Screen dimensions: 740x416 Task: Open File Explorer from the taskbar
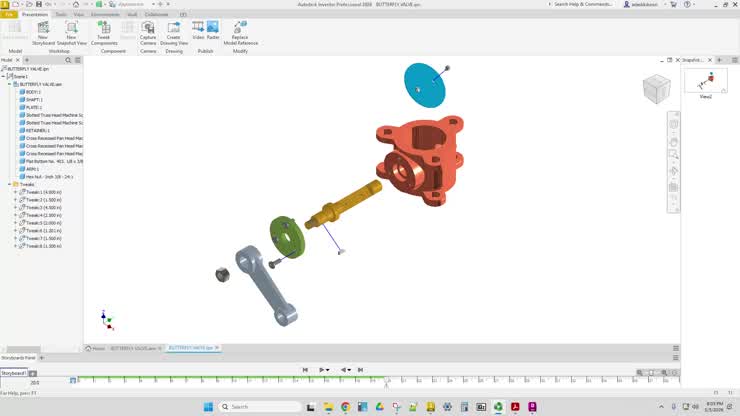tap(328, 407)
